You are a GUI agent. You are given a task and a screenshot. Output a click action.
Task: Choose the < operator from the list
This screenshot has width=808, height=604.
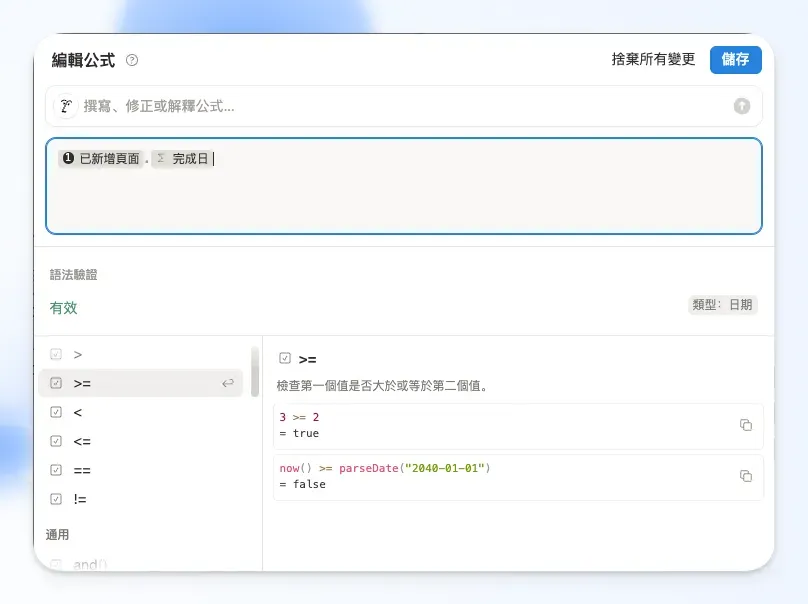pyautogui.click(x=141, y=412)
